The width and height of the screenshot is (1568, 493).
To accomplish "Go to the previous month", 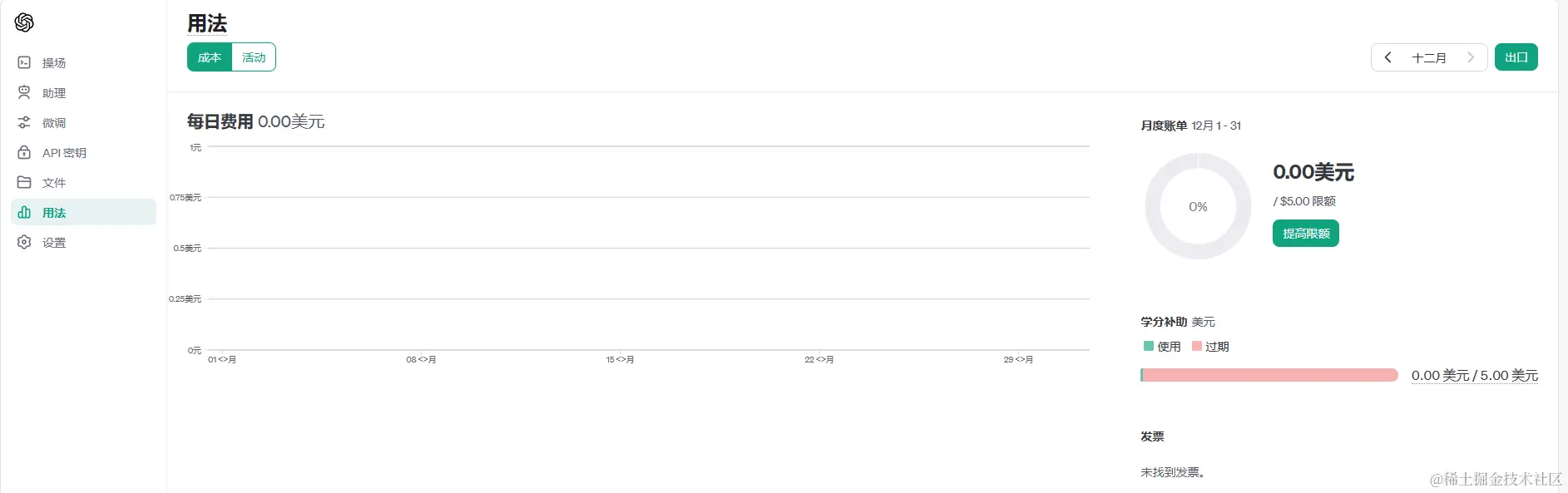I will click(1387, 57).
